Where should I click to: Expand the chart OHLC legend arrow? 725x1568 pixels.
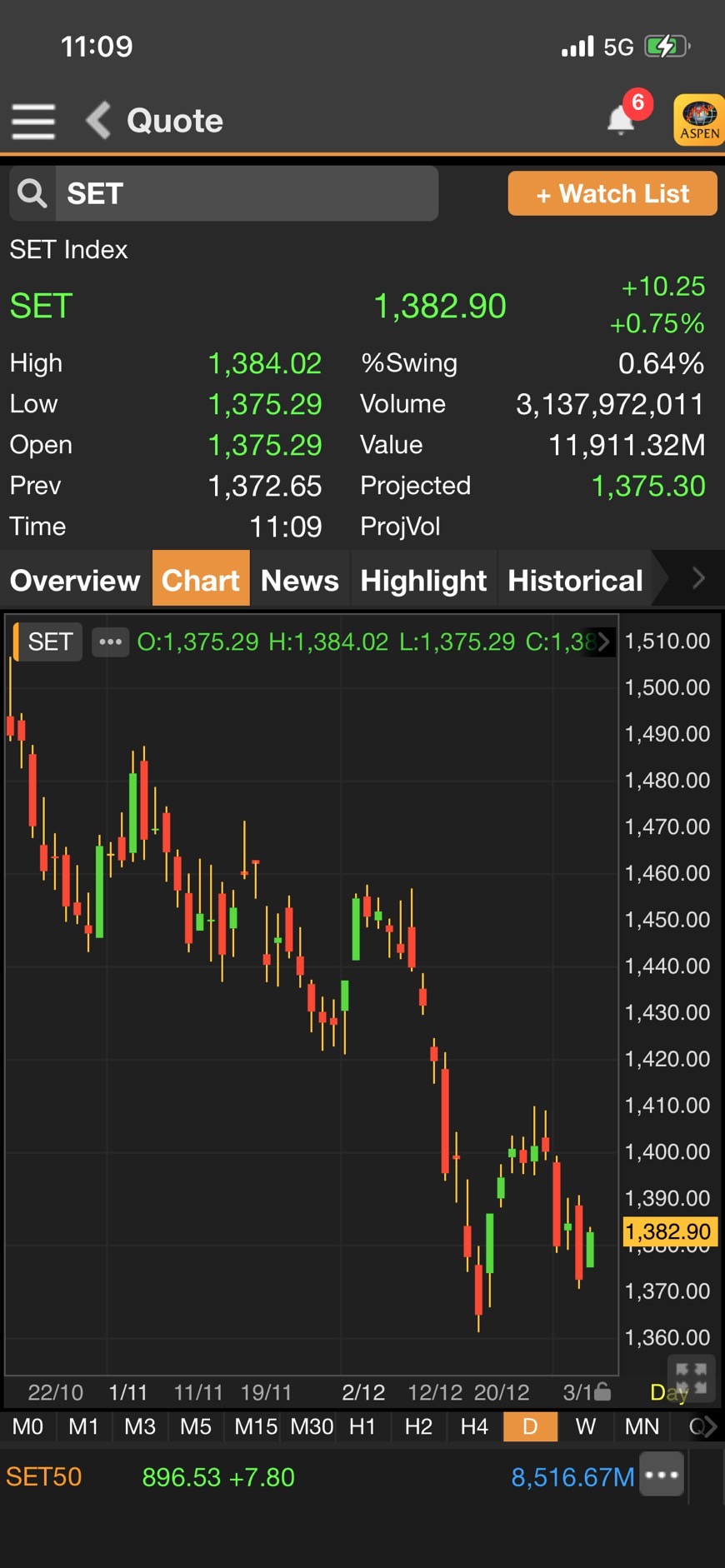click(603, 642)
